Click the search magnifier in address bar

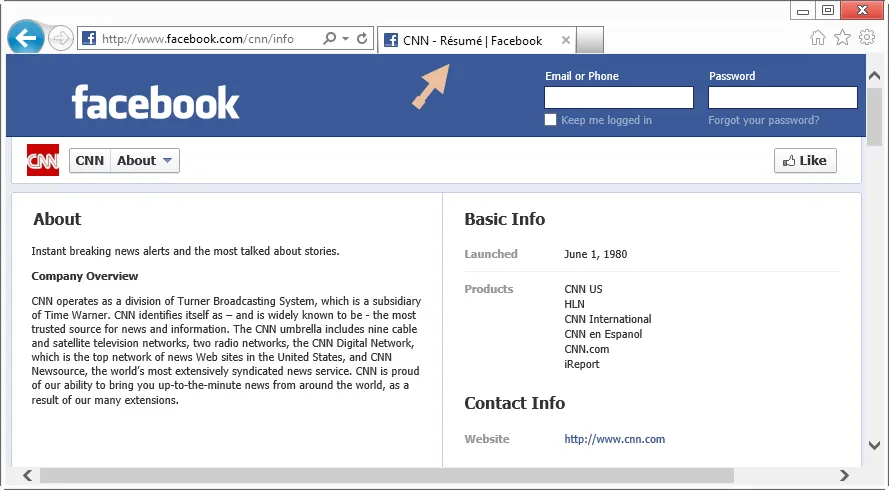[329, 39]
